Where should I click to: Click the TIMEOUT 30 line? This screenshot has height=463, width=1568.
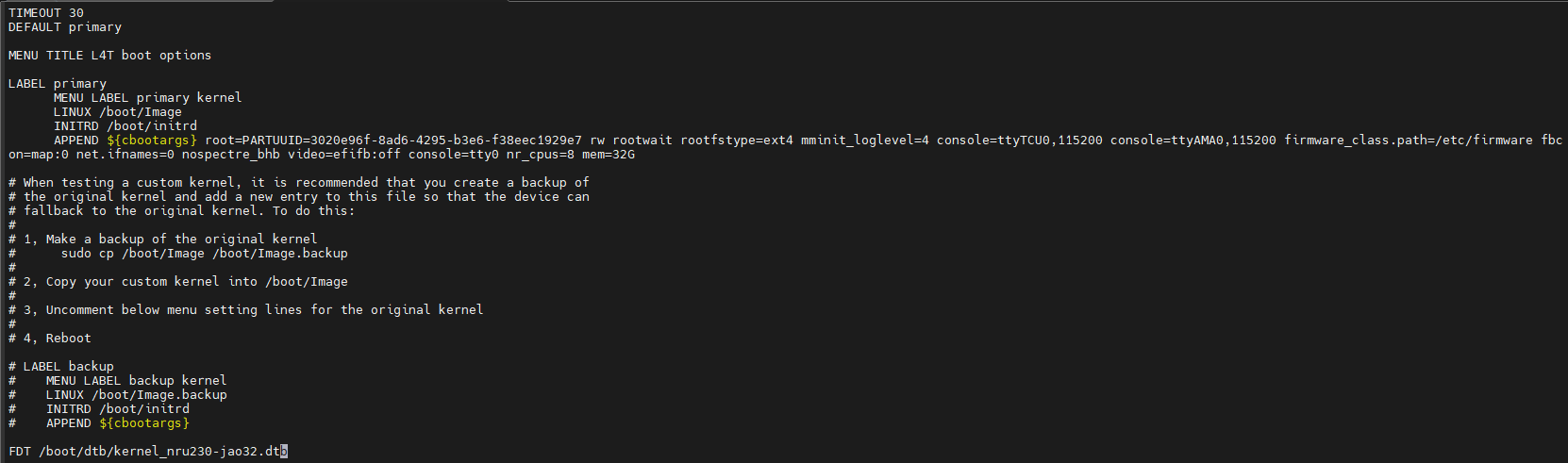click(x=45, y=13)
